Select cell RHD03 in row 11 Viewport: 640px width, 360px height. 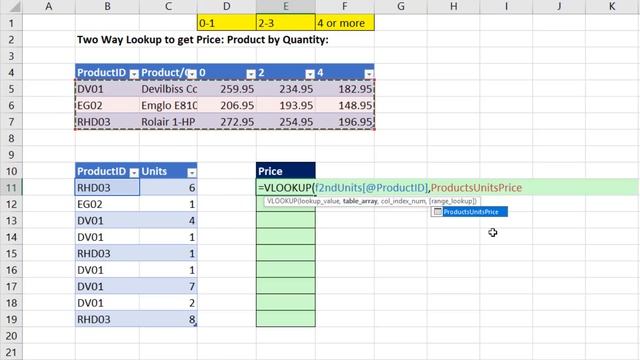pyautogui.click(x=107, y=188)
